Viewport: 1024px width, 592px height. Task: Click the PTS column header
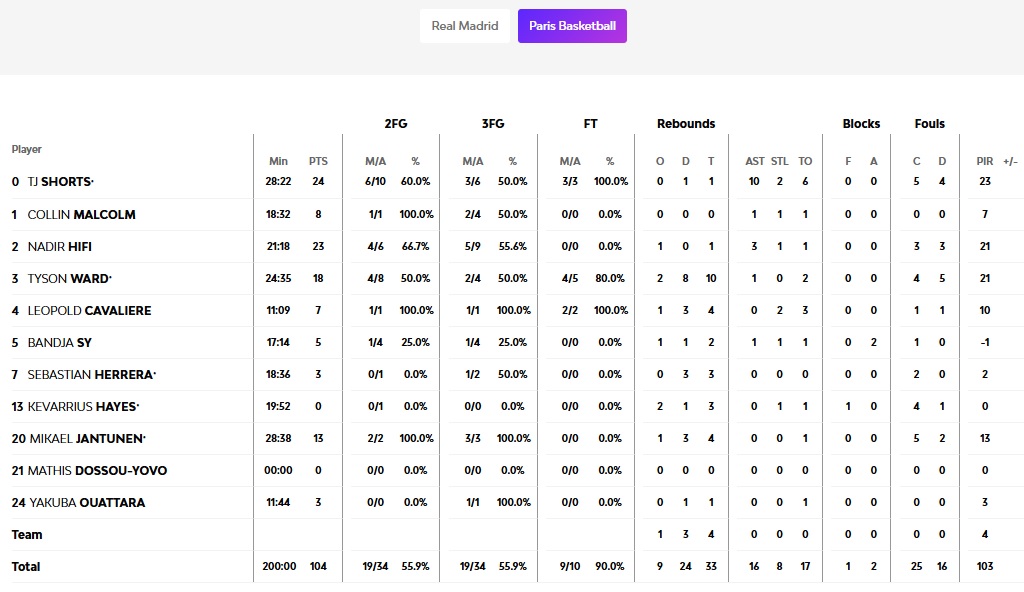click(x=318, y=161)
